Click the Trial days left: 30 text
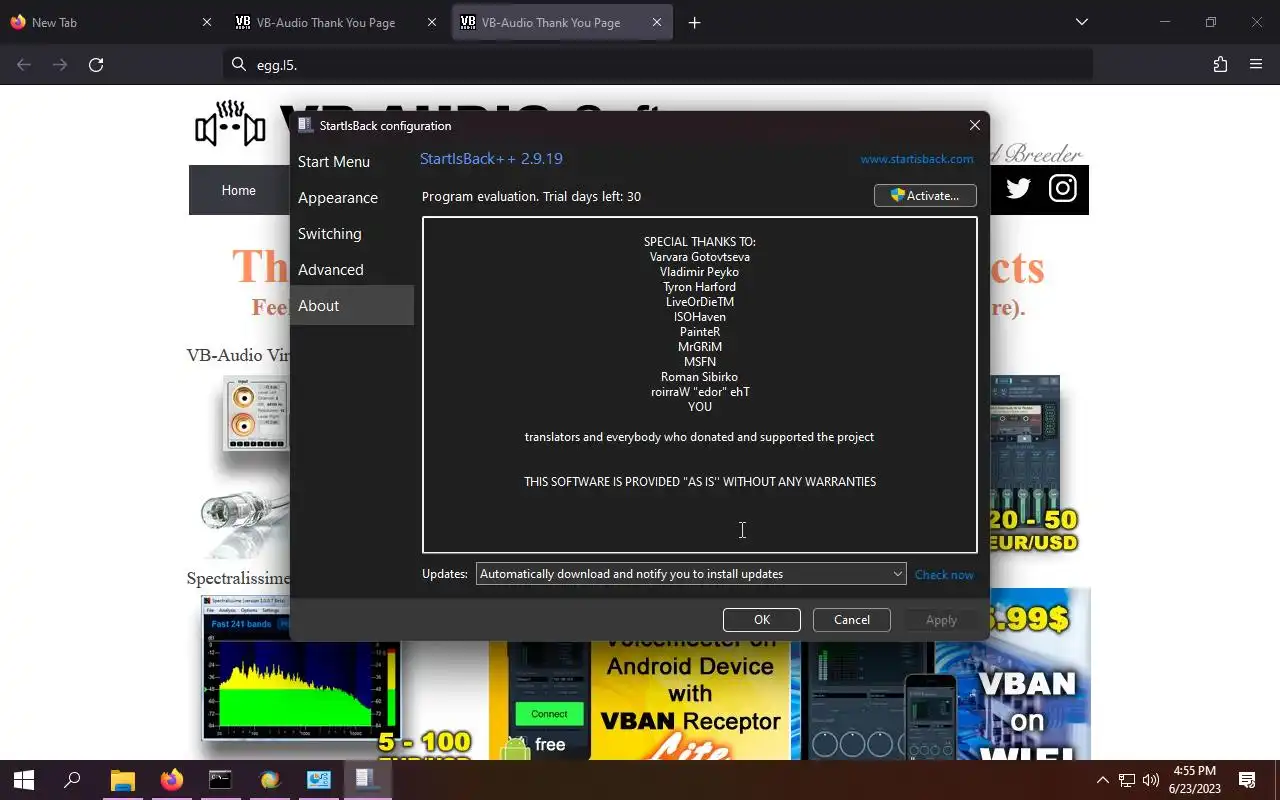 (592, 197)
